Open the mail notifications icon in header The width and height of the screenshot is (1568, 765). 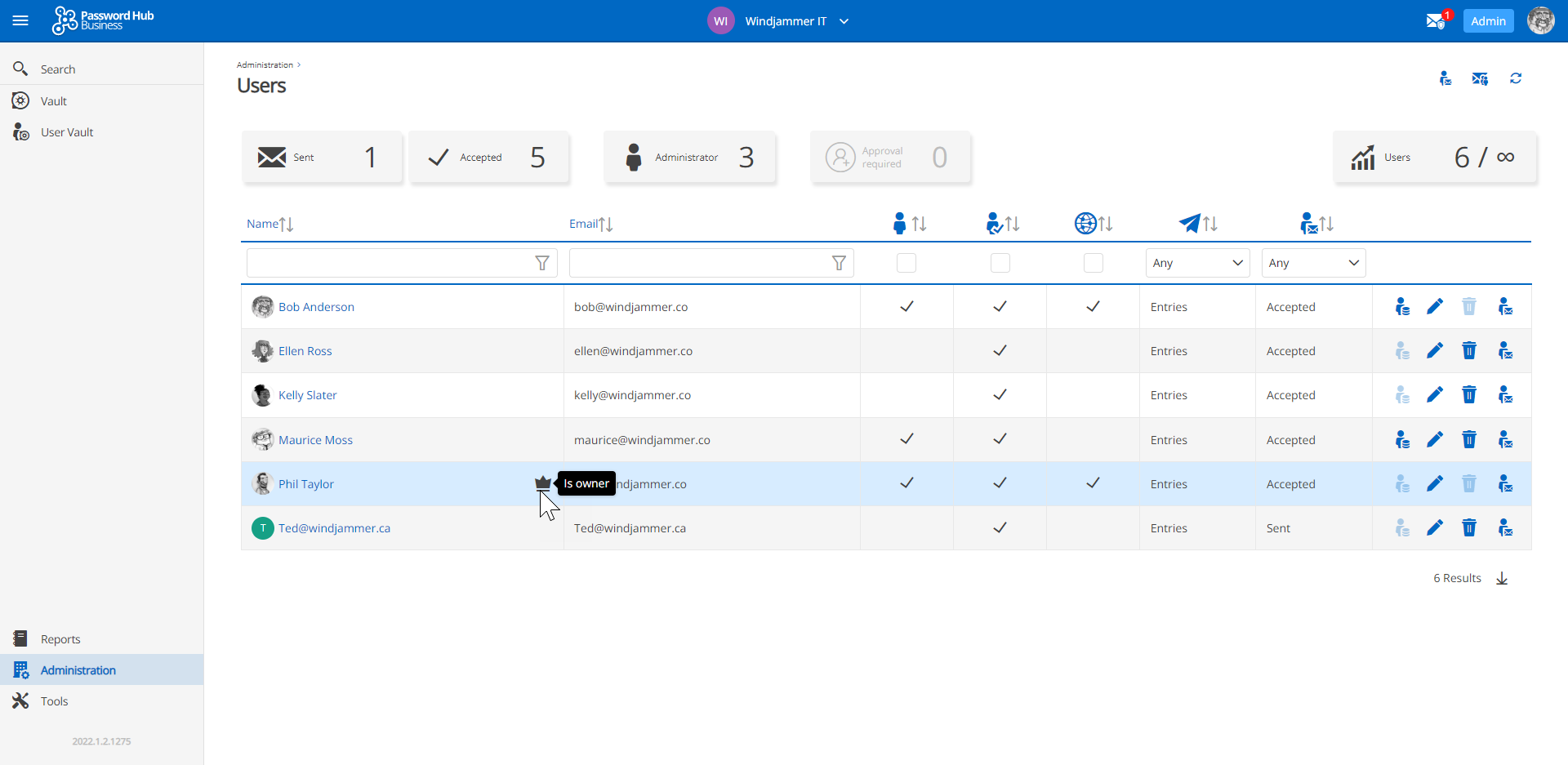[x=1436, y=21]
